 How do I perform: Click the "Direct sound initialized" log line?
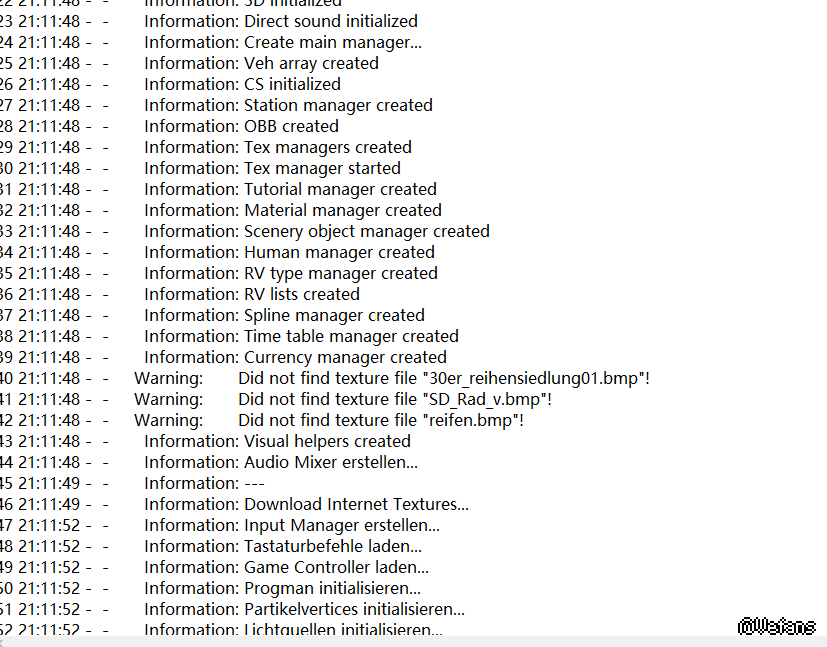(x=331, y=21)
